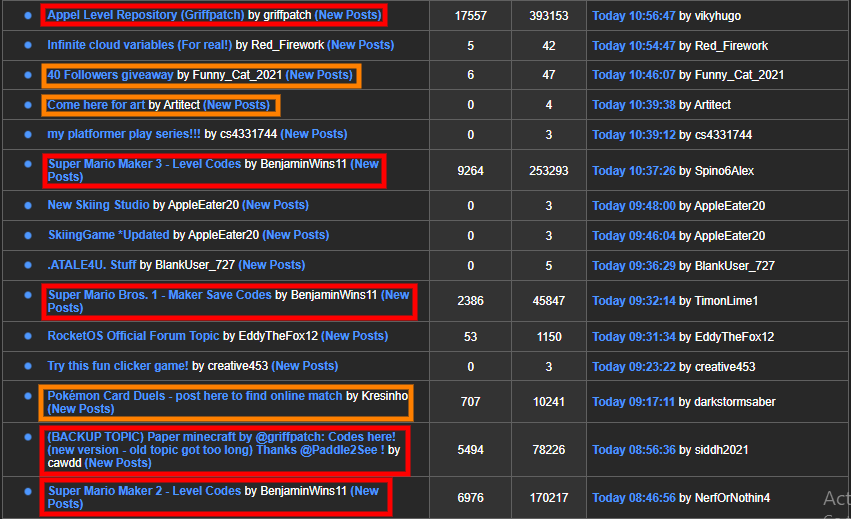The width and height of the screenshot is (851, 519).
Task: Open the Pokémon Card Duels topic
Action: (195, 396)
